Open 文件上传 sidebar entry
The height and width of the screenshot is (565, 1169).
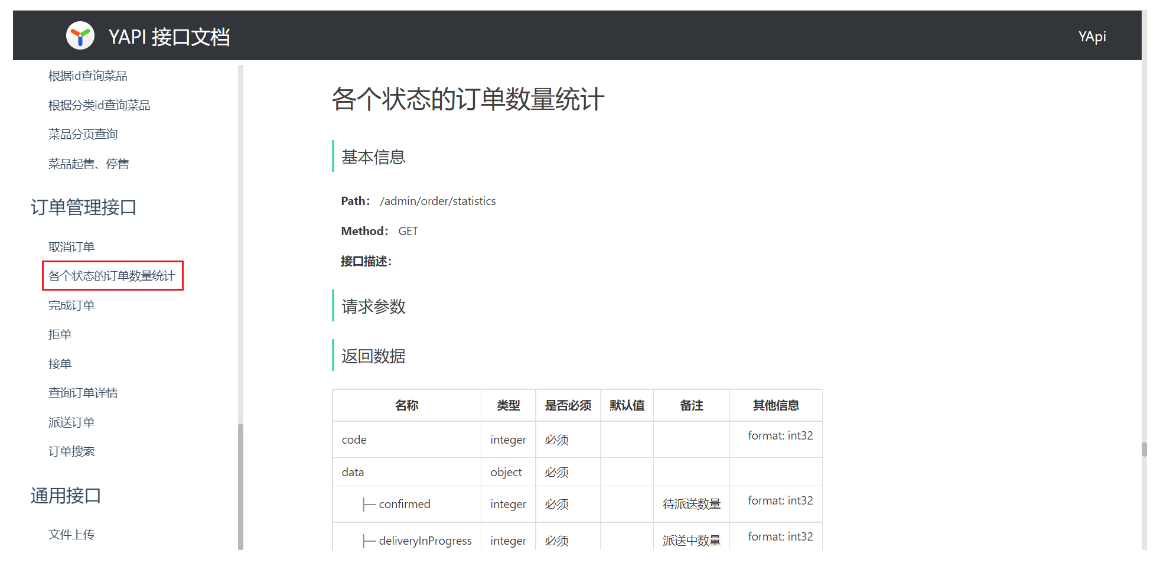(x=72, y=534)
